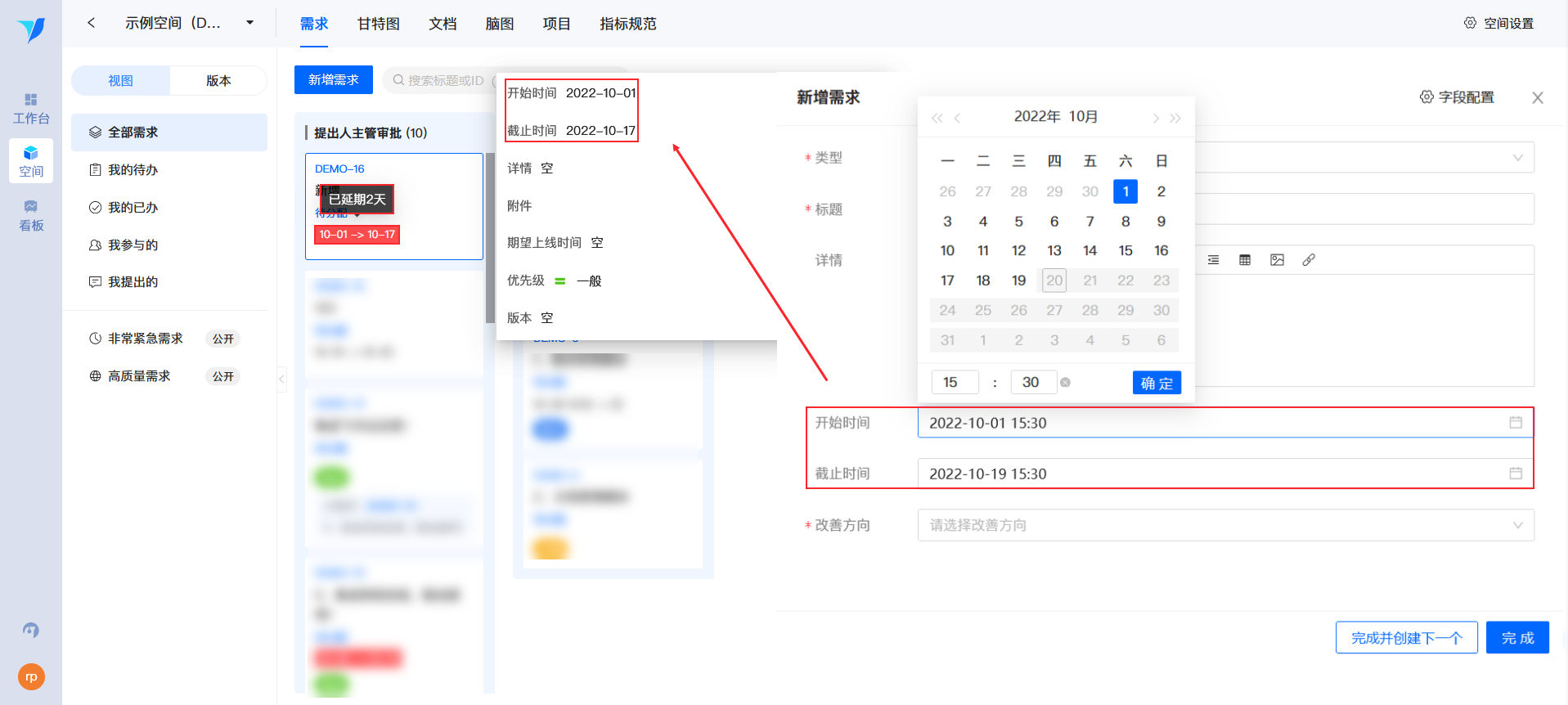Switch to the 甘特图 tab

(379, 24)
